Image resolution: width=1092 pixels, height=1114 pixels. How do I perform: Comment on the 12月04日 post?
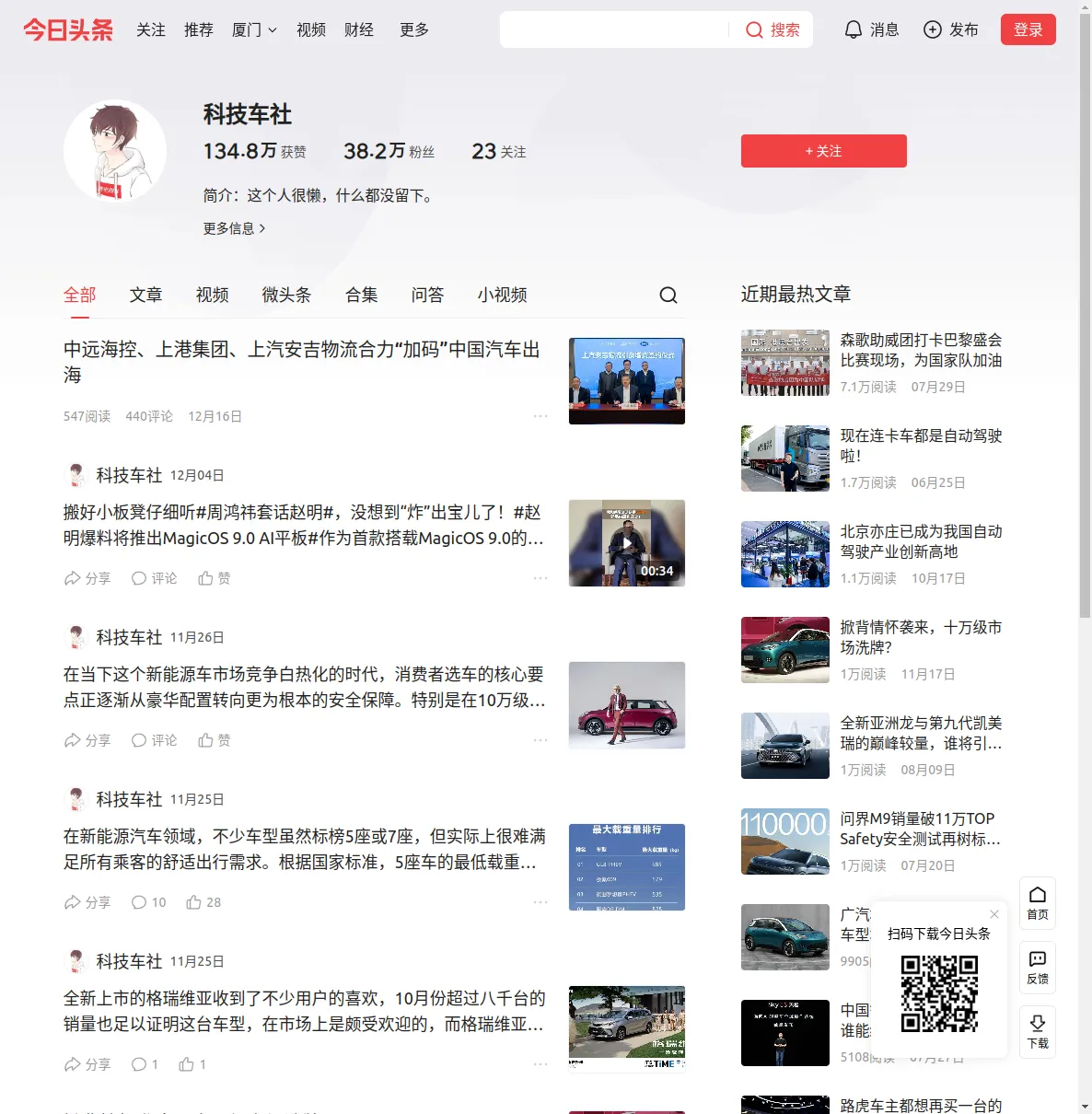click(x=155, y=578)
